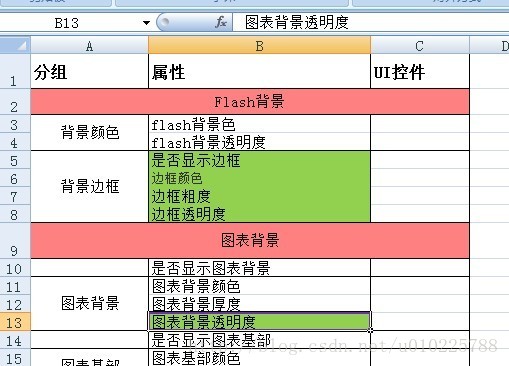509x366 pixels.
Task: Click the selected 图表背景透明度 cell
Action: click(x=259, y=322)
